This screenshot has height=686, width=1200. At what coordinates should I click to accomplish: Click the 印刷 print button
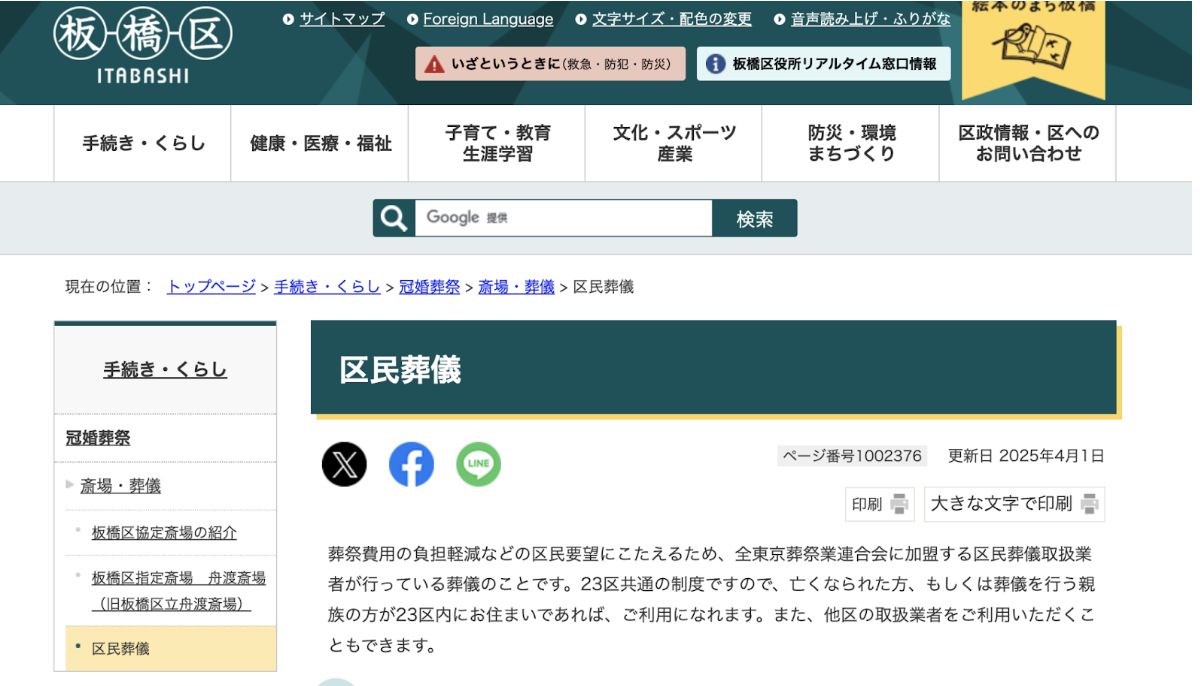pyautogui.click(x=879, y=504)
